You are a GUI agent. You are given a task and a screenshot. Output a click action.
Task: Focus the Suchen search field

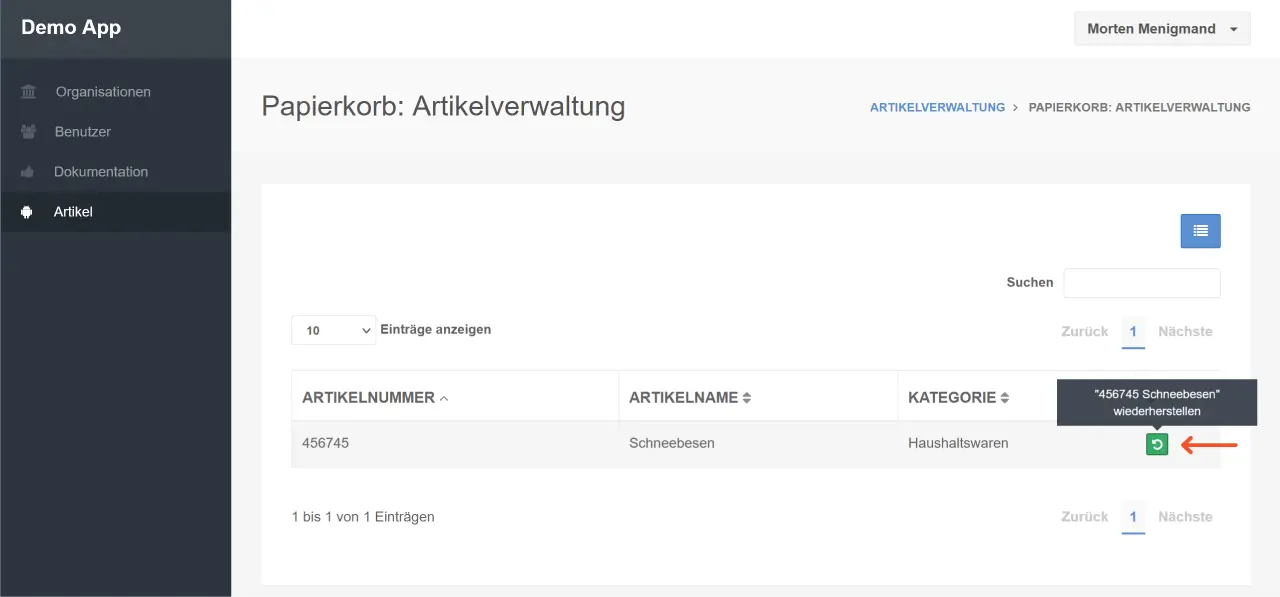pyautogui.click(x=1141, y=283)
